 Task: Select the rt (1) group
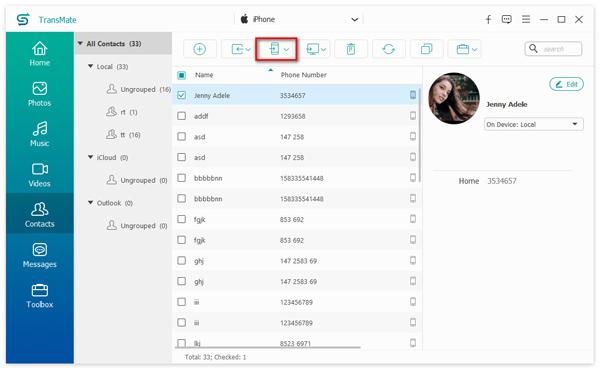(121, 112)
